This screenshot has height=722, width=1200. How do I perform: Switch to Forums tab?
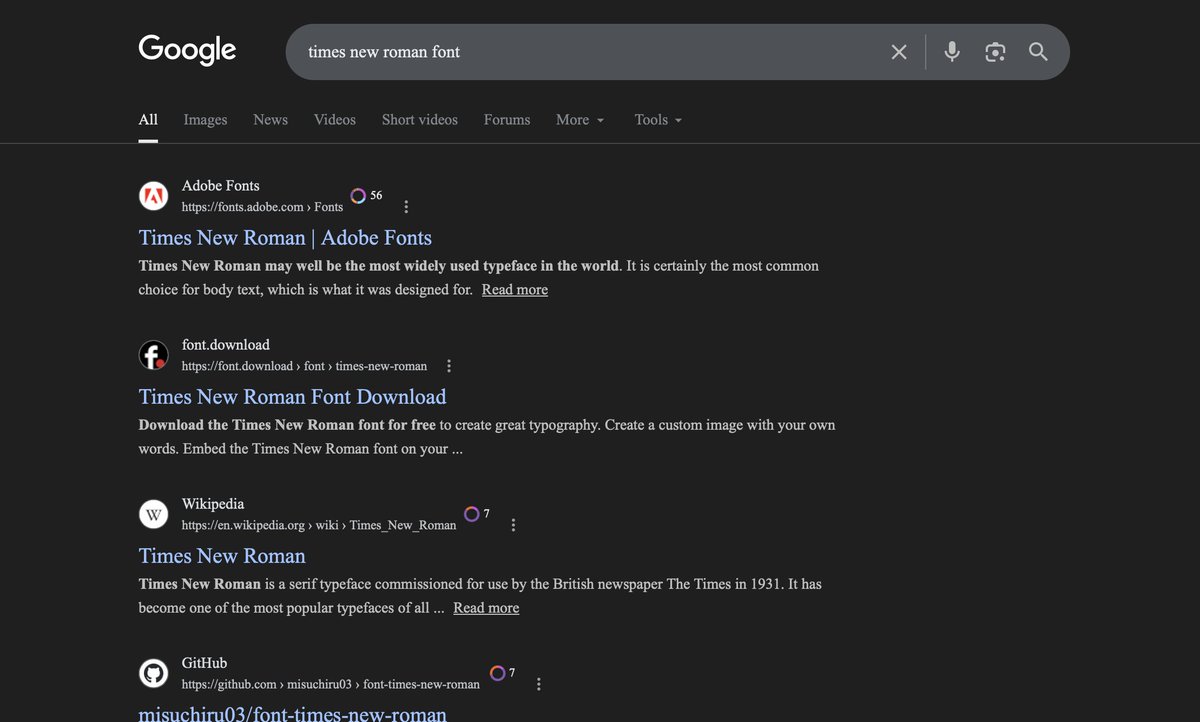coord(507,120)
